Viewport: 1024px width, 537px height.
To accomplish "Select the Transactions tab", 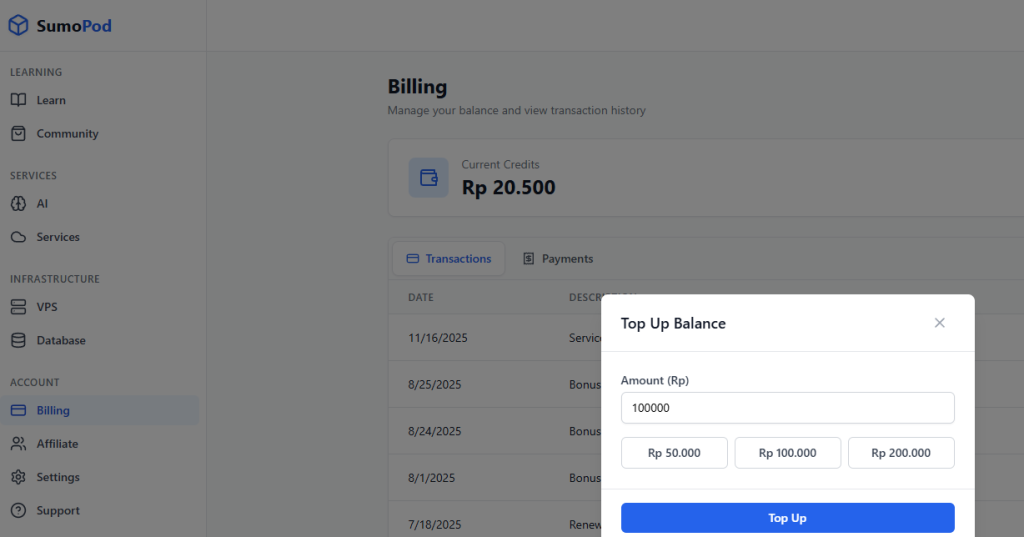I will pos(449,259).
